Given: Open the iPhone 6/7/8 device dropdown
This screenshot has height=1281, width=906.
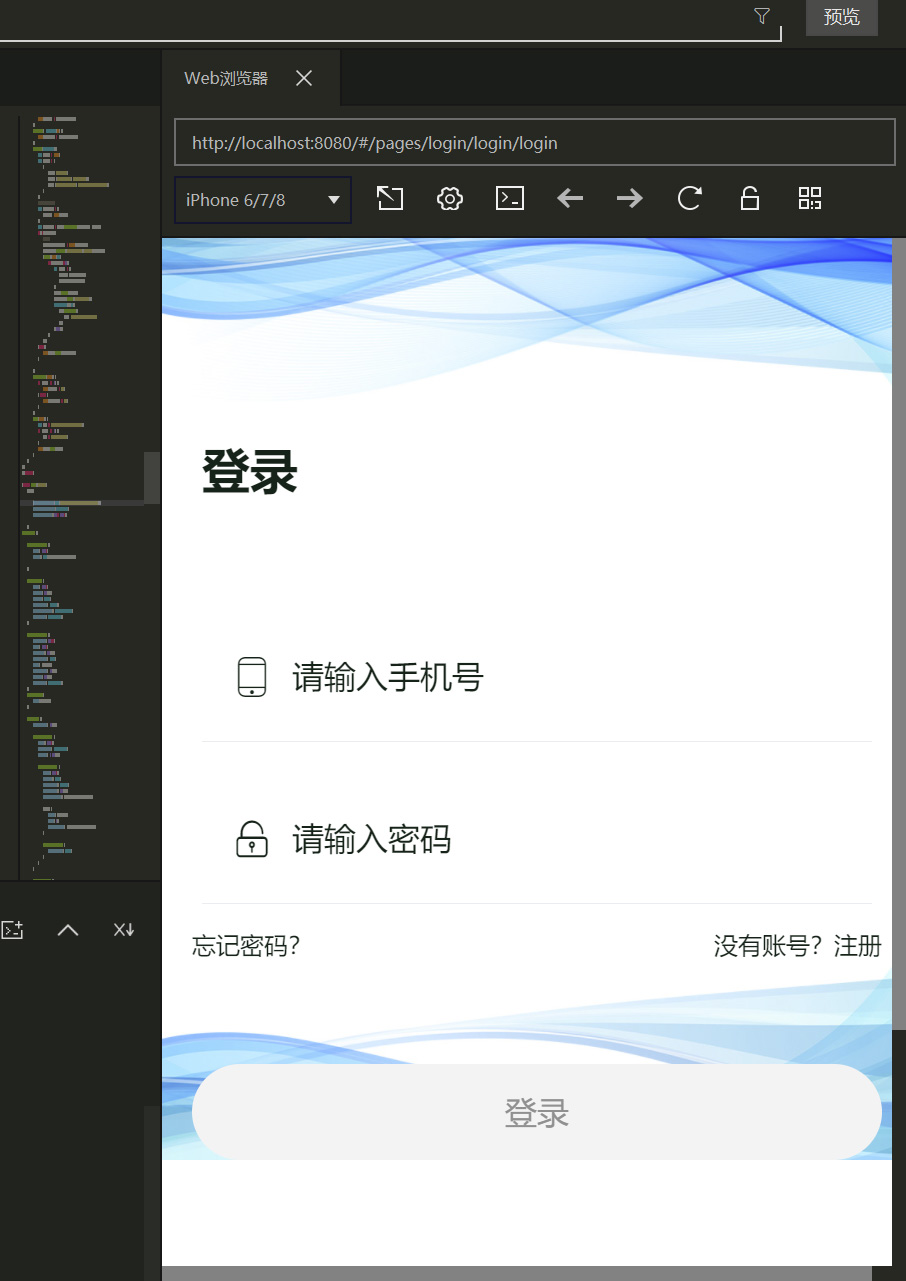Looking at the screenshot, I should click(263, 200).
